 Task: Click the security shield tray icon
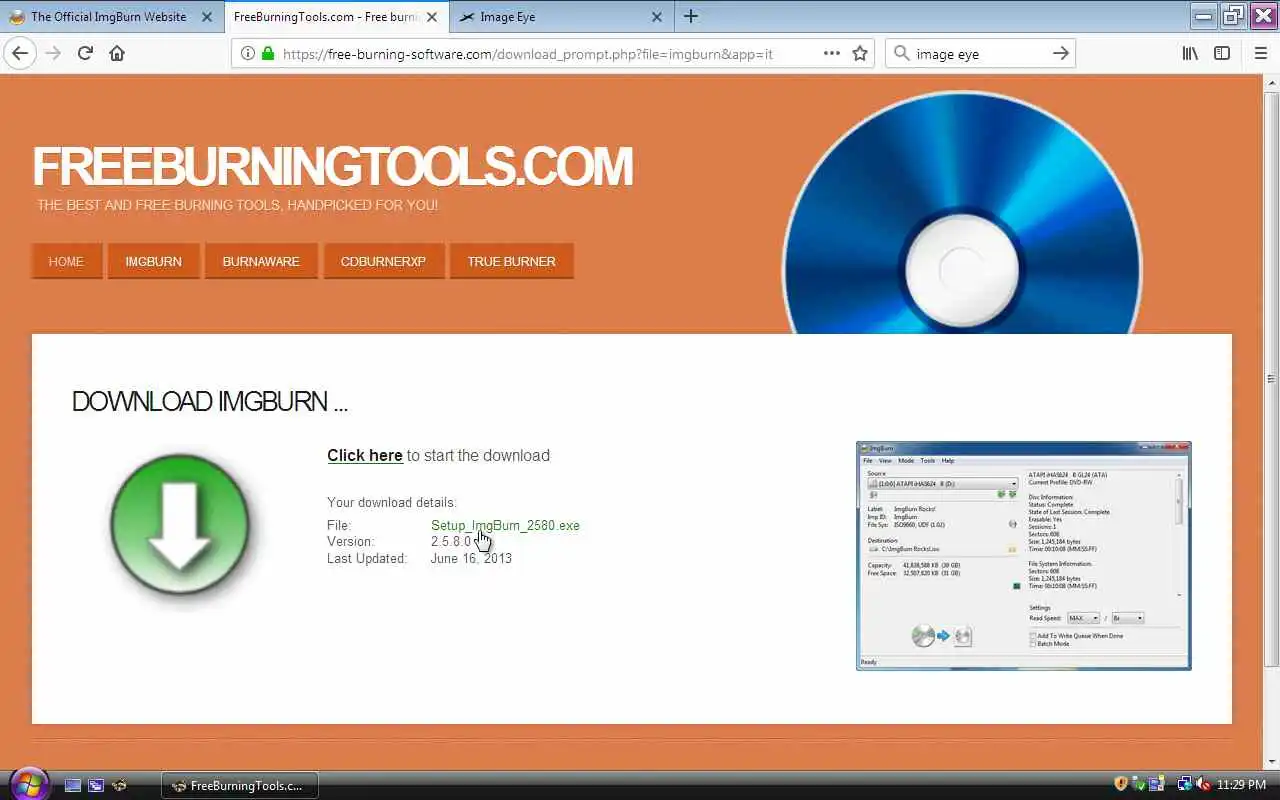pyautogui.click(x=1121, y=784)
